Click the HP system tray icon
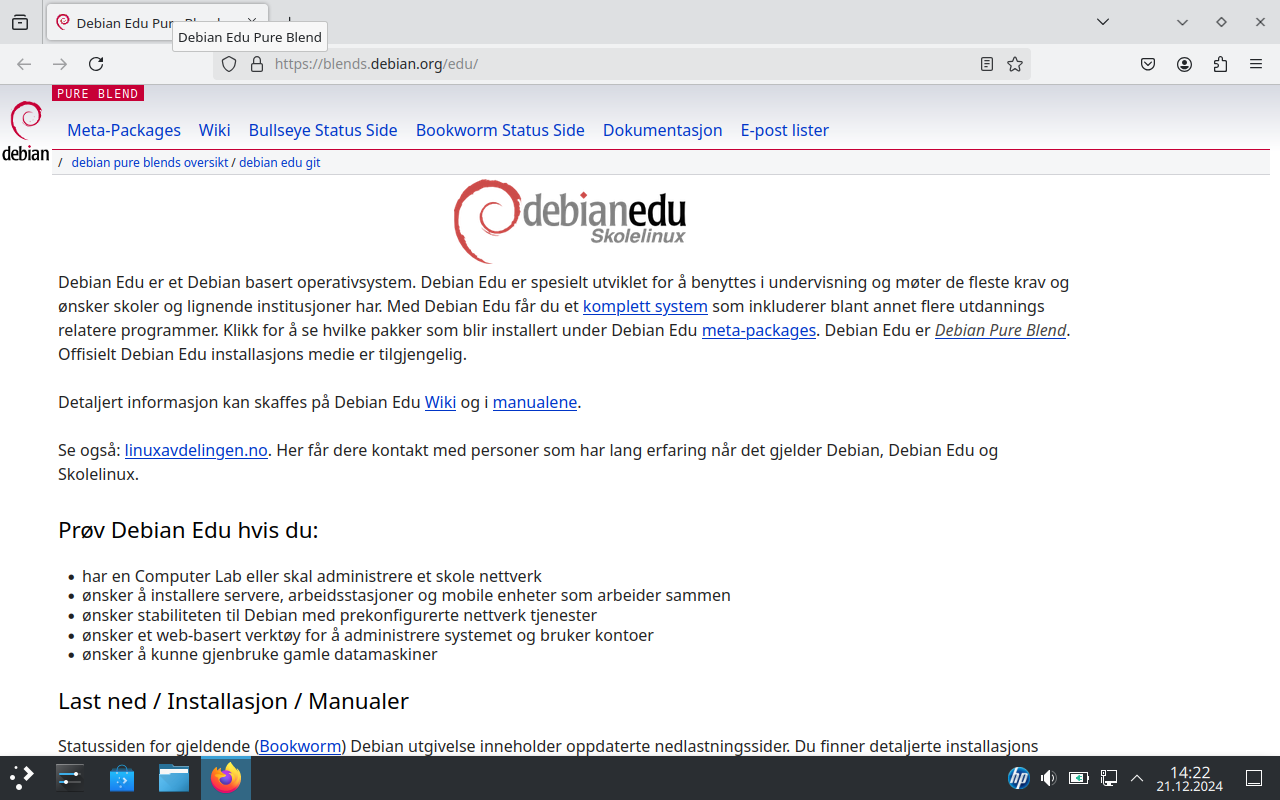The image size is (1280, 800). tap(1018, 778)
